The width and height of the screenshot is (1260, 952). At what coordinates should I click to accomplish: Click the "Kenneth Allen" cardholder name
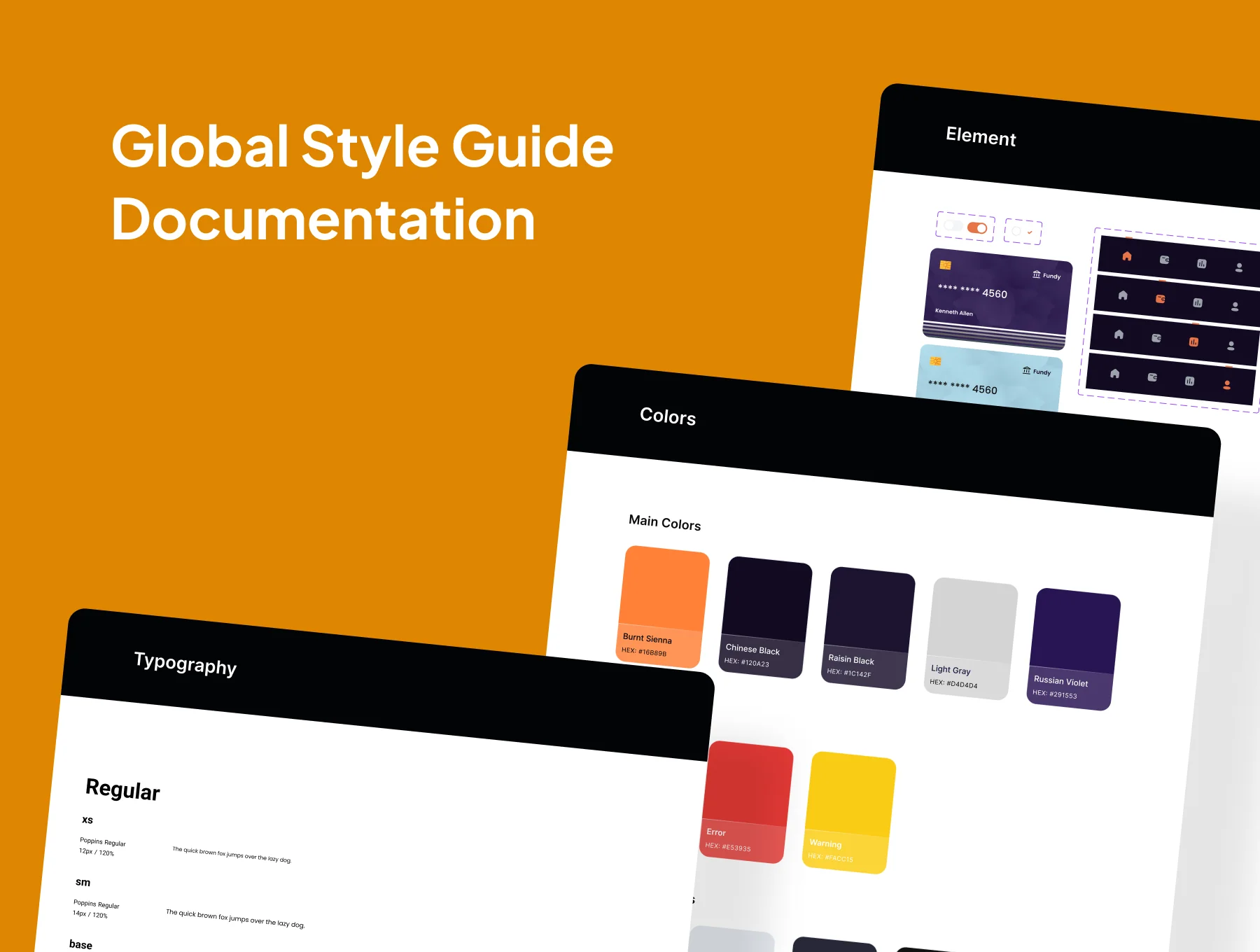(954, 312)
